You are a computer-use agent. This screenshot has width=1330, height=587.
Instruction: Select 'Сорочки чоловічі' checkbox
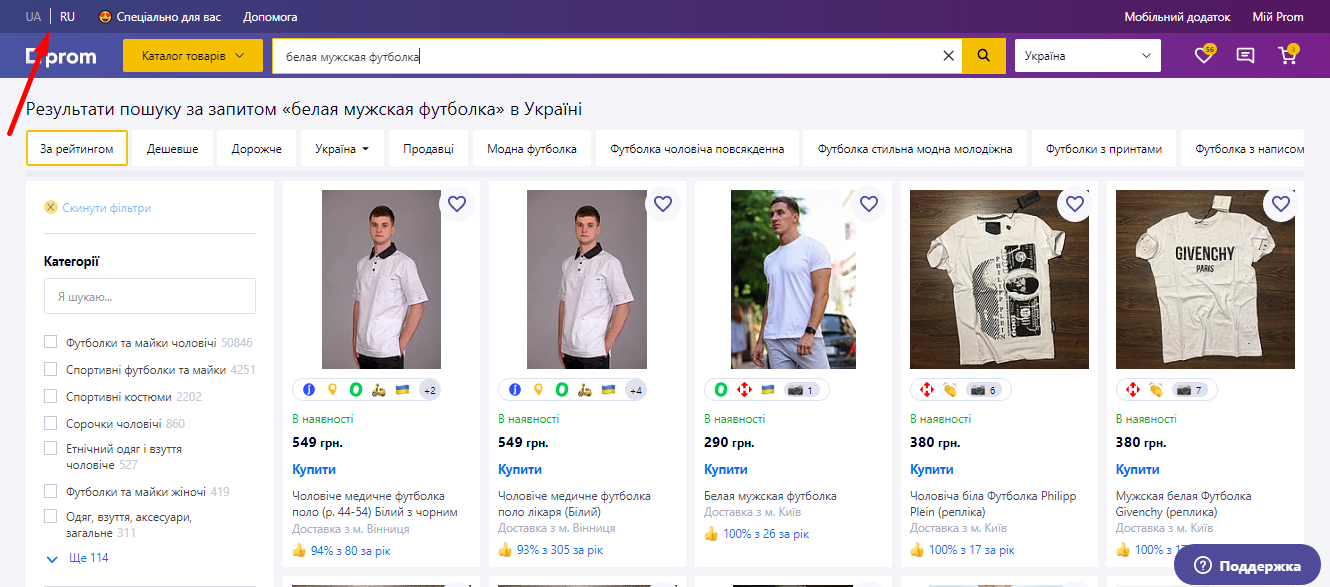[x=51, y=423]
